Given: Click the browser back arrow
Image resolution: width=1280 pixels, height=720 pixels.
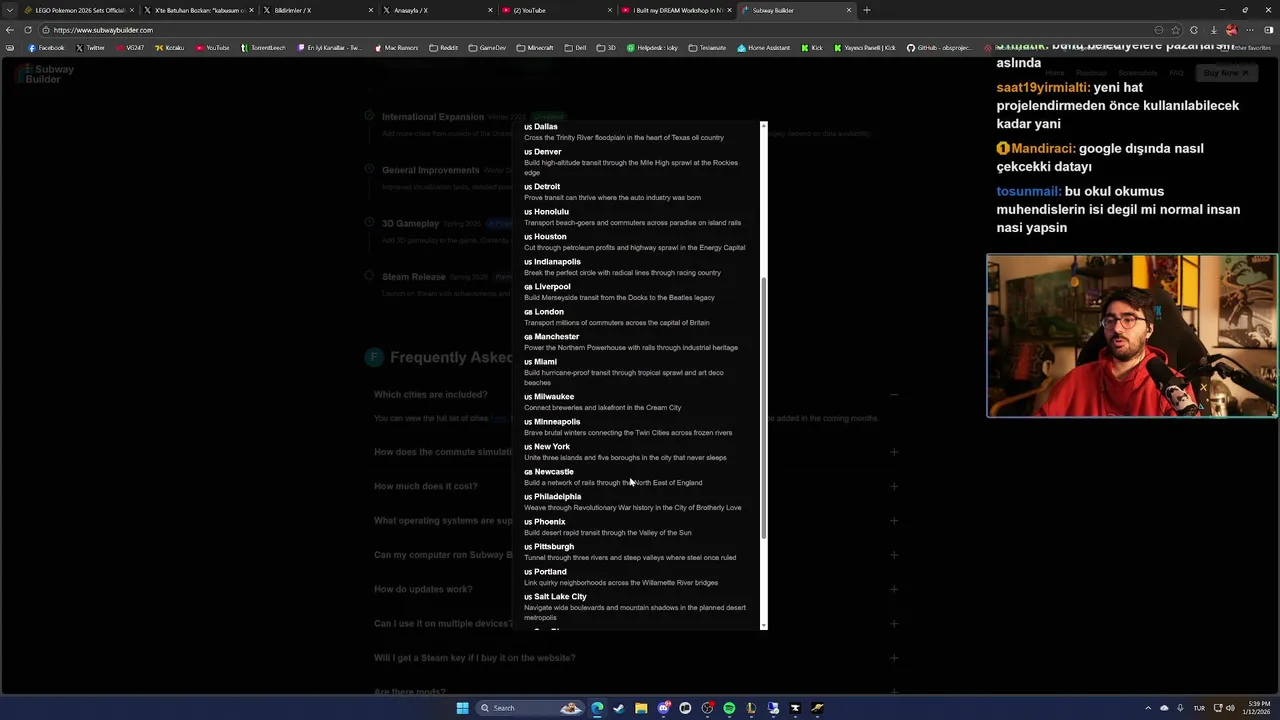Looking at the screenshot, I should pyautogui.click(x=10, y=30).
